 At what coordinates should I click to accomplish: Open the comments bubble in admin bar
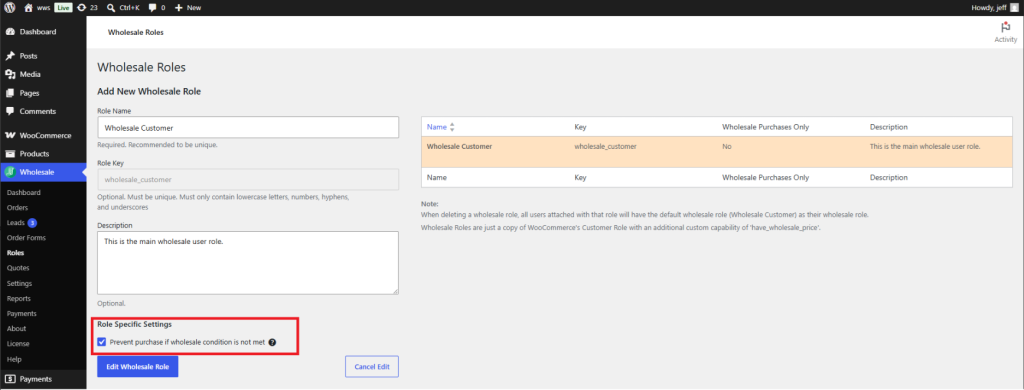tap(152, 8)
